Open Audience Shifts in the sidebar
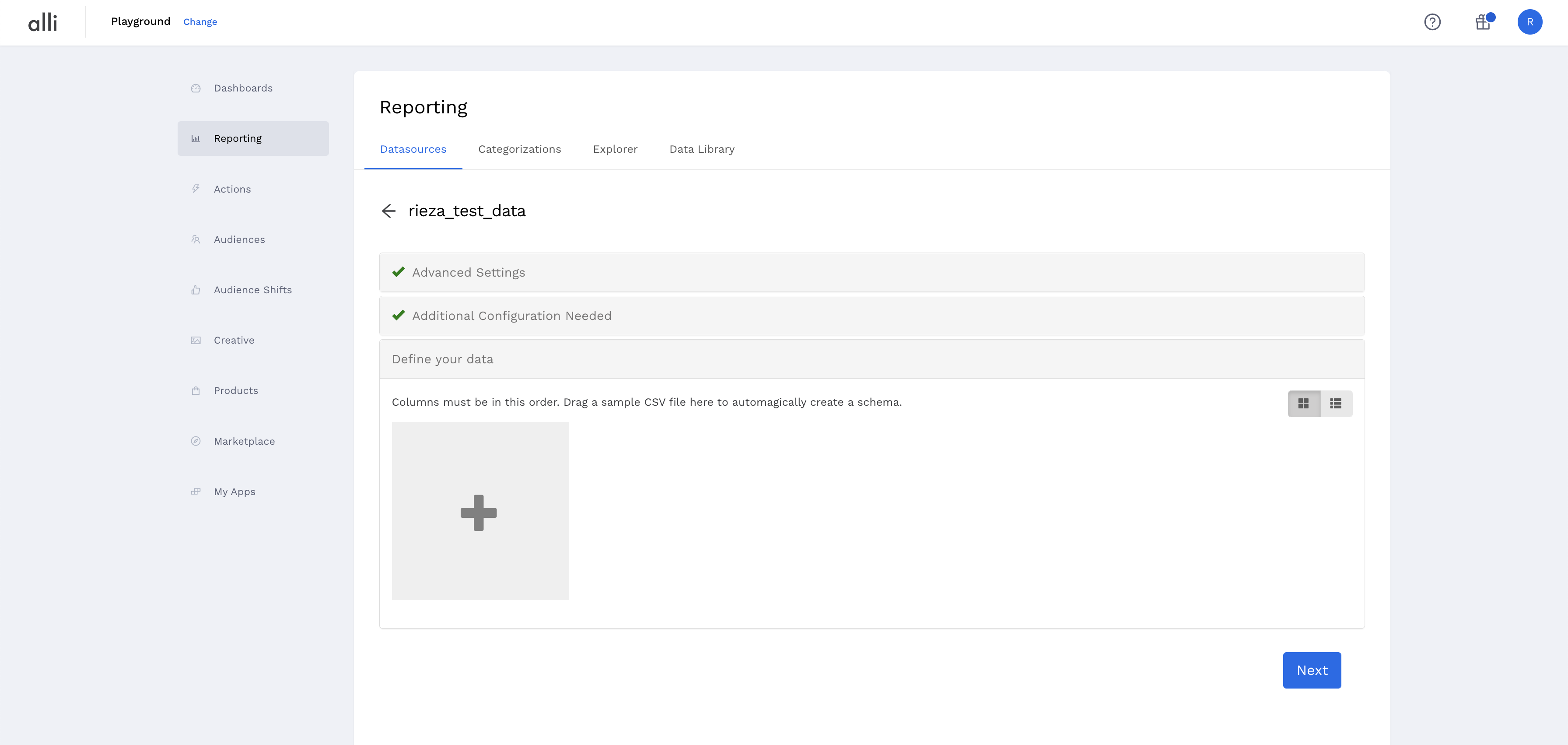 (x=252, y=290)
